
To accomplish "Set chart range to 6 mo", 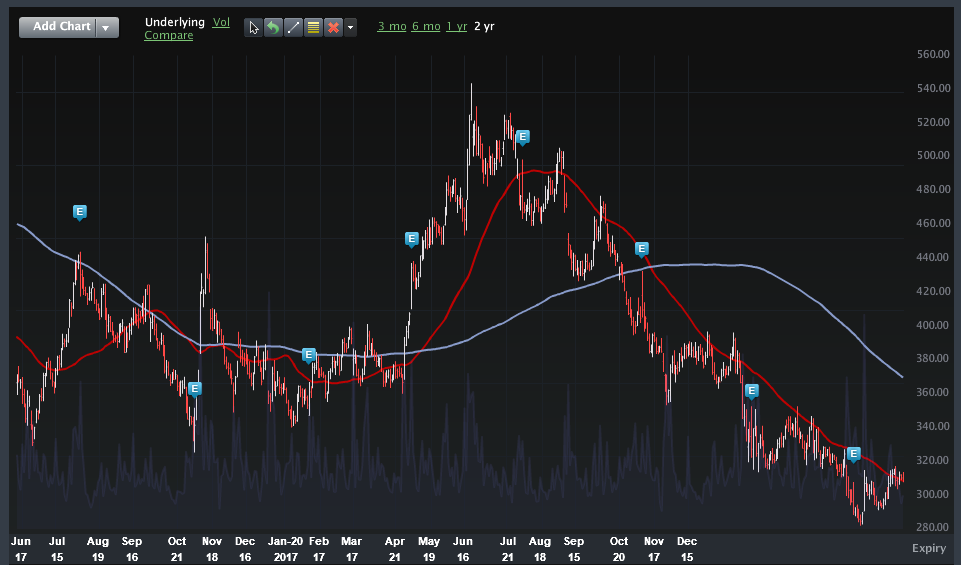I will [426, 26].
